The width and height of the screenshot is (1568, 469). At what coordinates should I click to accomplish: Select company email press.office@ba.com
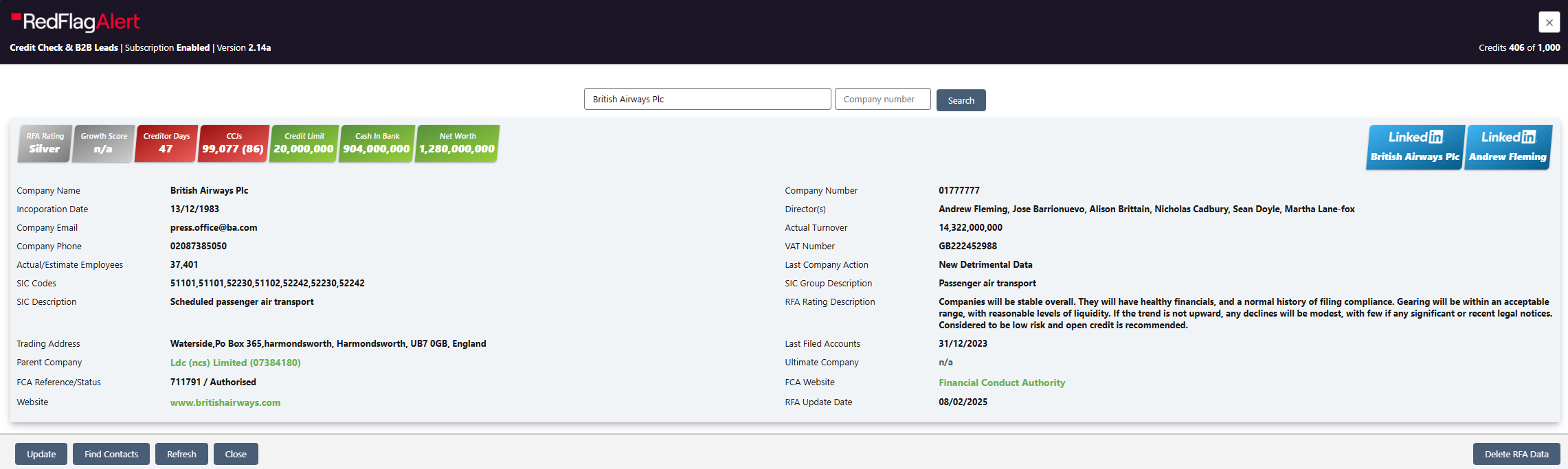[x=214, y=227]
